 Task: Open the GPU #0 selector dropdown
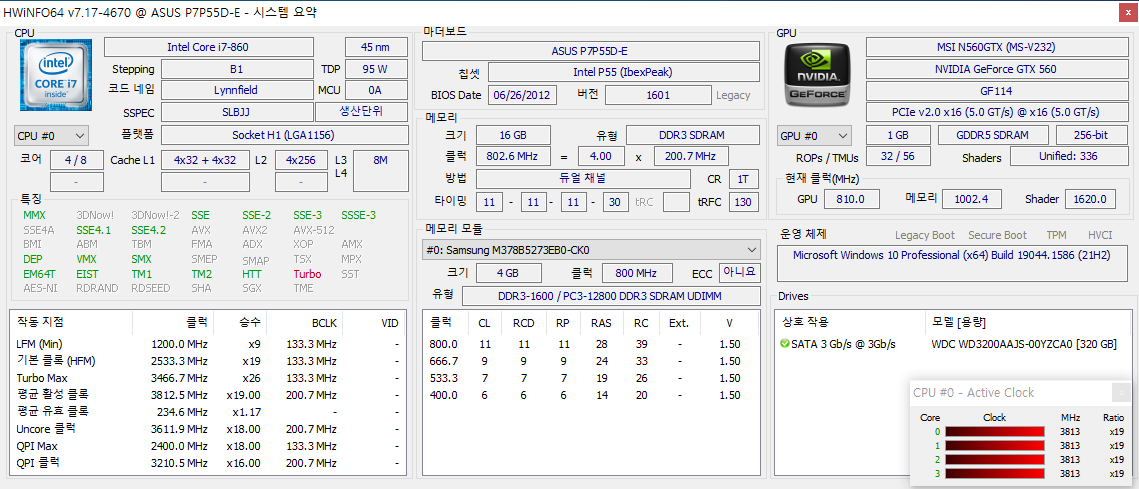pyautogui.click(x=814, y=136)
